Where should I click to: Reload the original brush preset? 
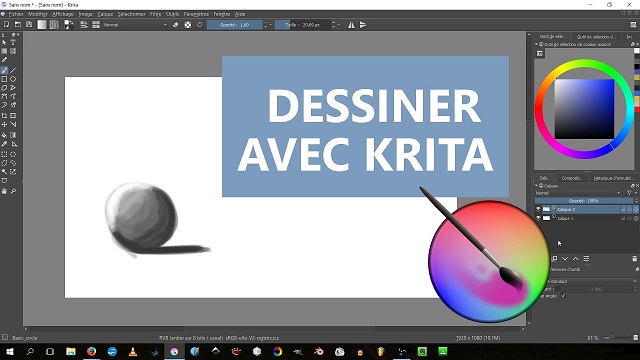(x=200, y=25)
